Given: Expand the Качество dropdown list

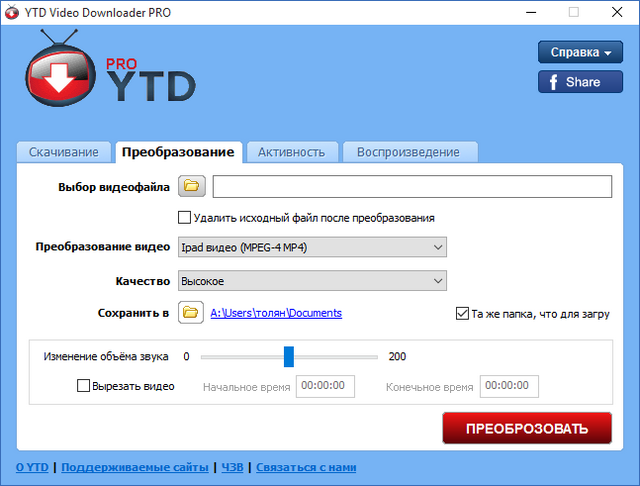Looking at the screenshot, I should tap(312, 282).
